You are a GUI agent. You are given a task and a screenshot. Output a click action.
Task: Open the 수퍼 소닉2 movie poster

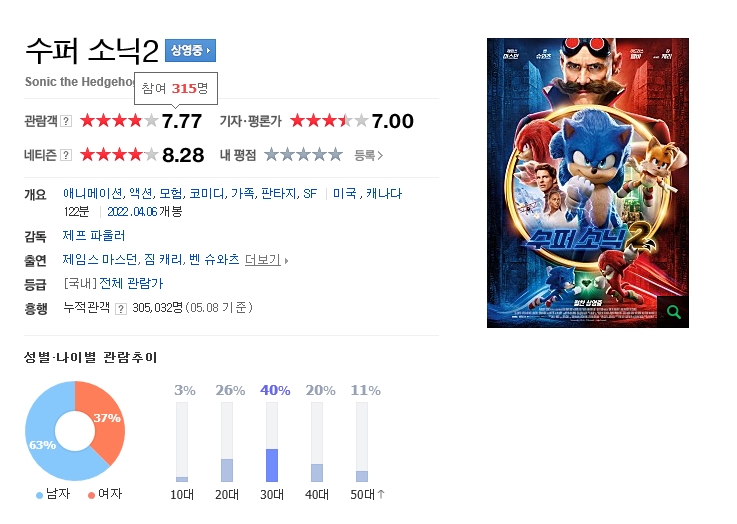click(x=588, y=183)
